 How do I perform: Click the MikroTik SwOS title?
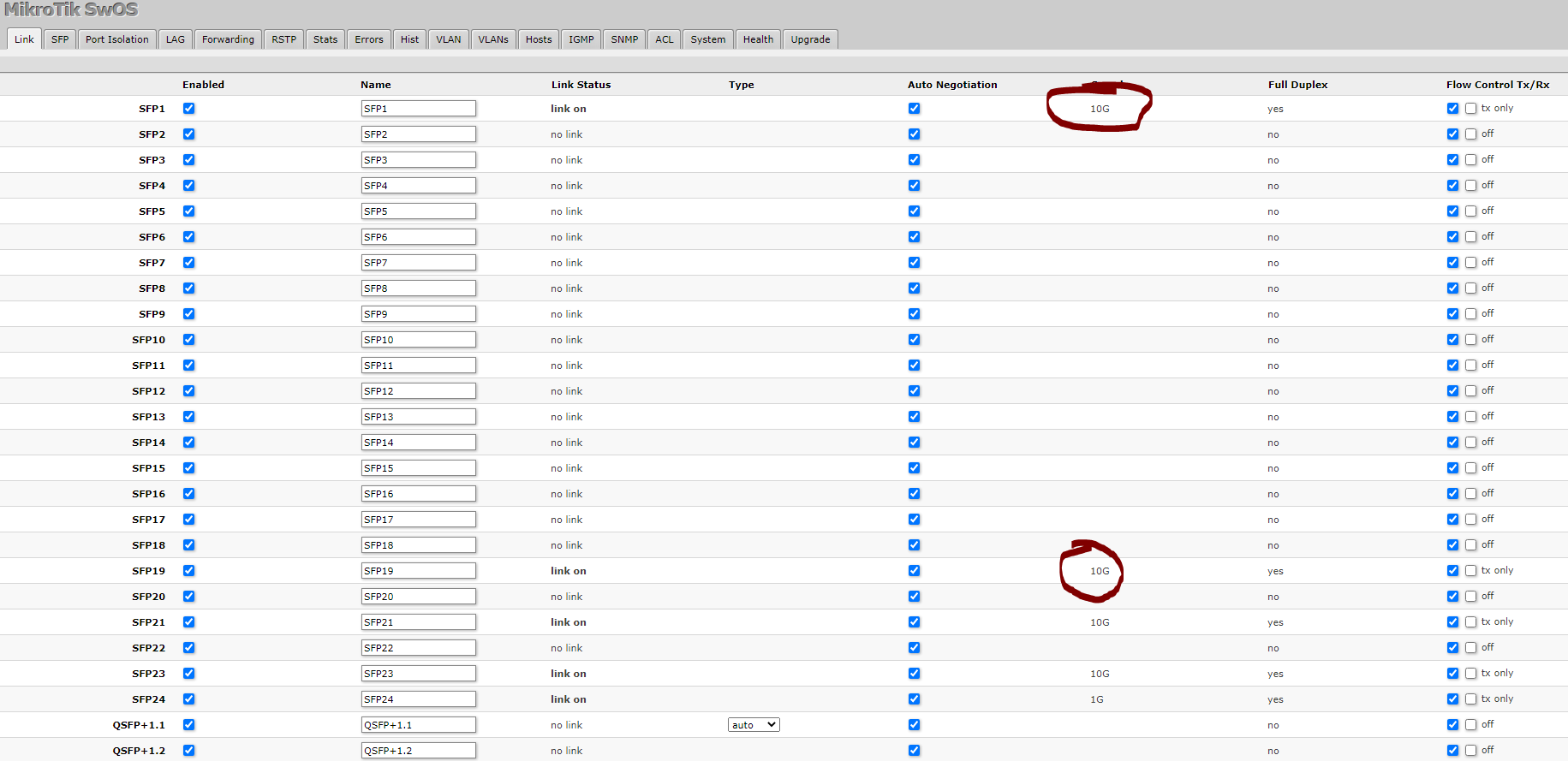[x=71, y=9]
